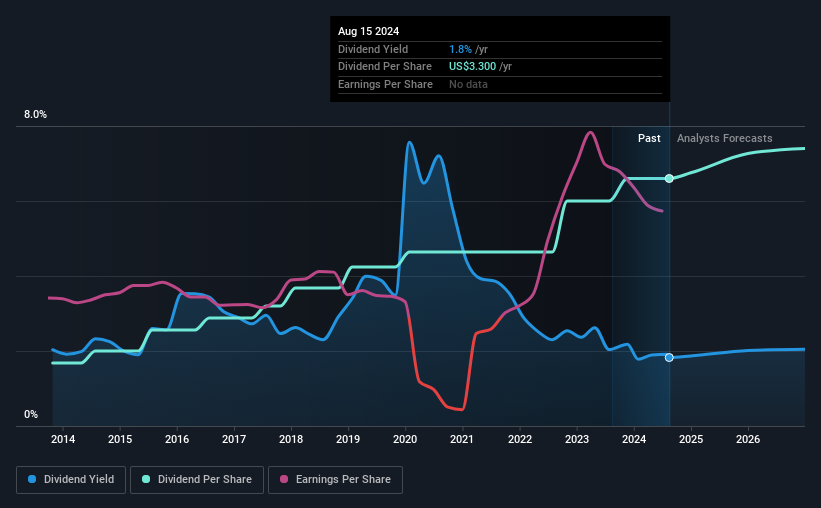Click the 0% y-axis label
The width and height of the screenshot is (821, 508).
pos(31,414)
